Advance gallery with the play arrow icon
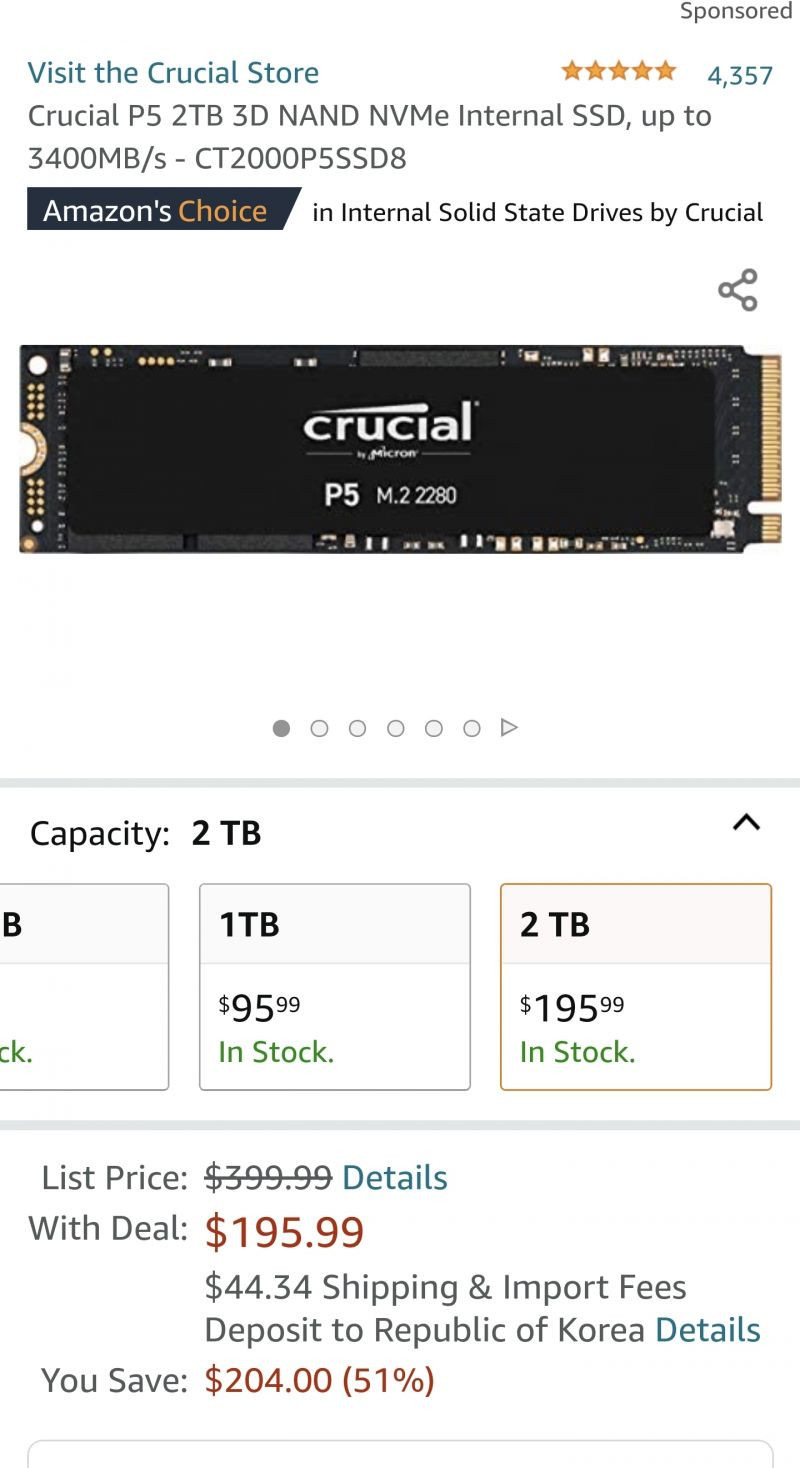The height and width of the screenshot is (1468, 800). tap(509, 728)
